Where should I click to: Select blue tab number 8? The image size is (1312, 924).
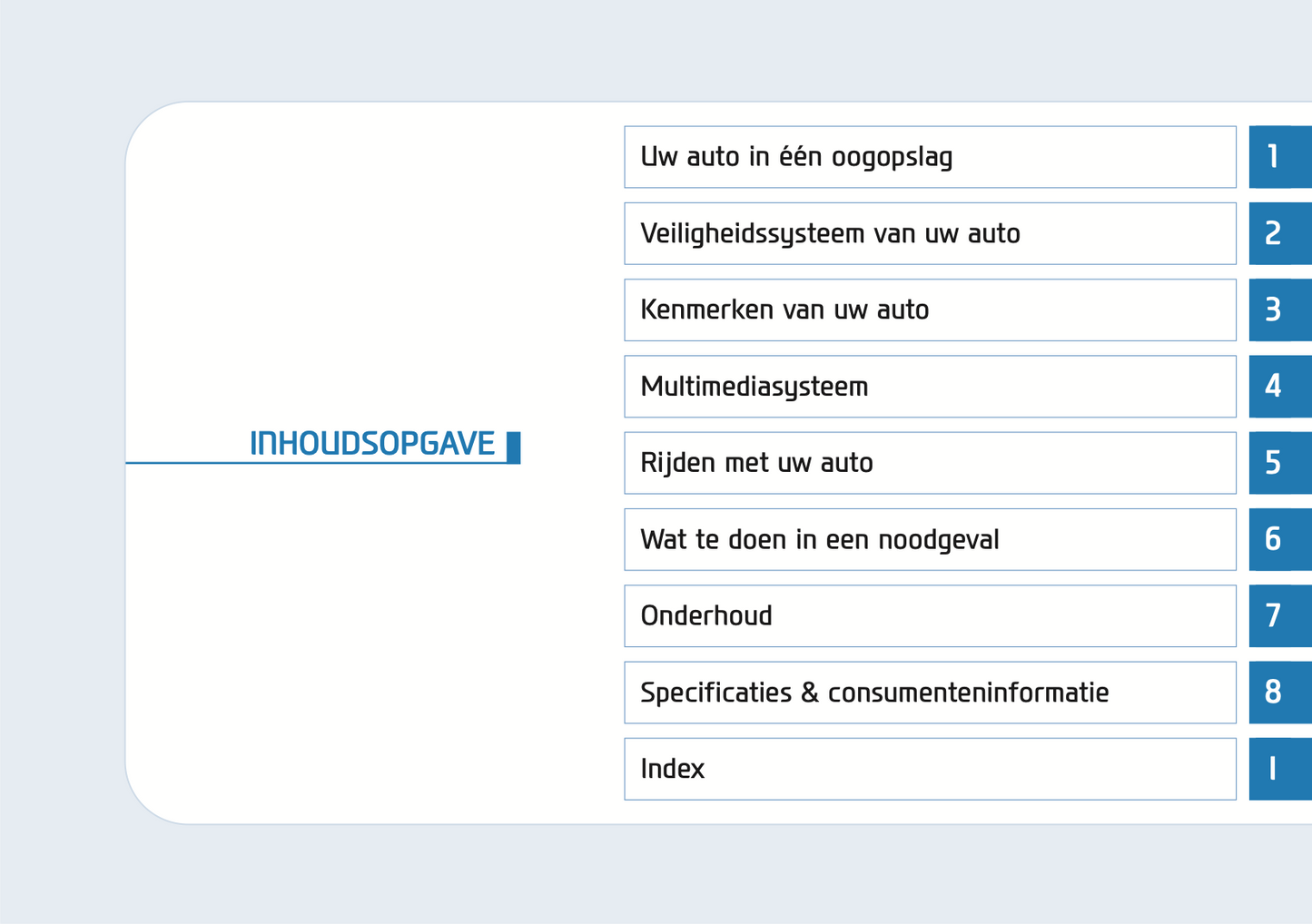click(1279, 693)
